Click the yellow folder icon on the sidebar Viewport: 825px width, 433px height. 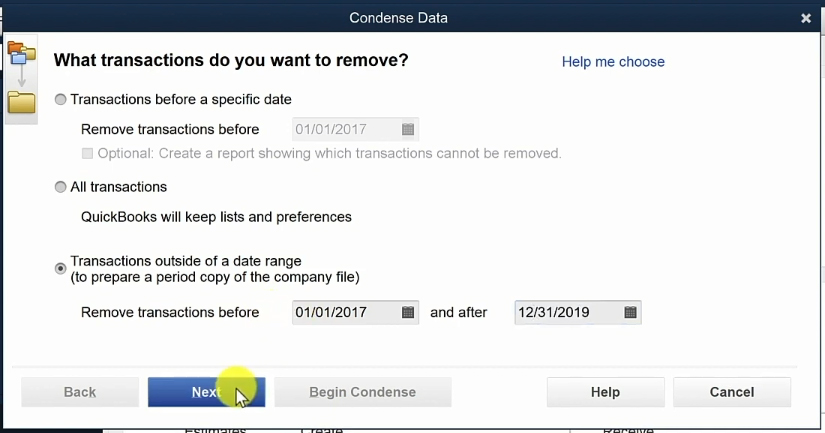[x=22, y=102]
